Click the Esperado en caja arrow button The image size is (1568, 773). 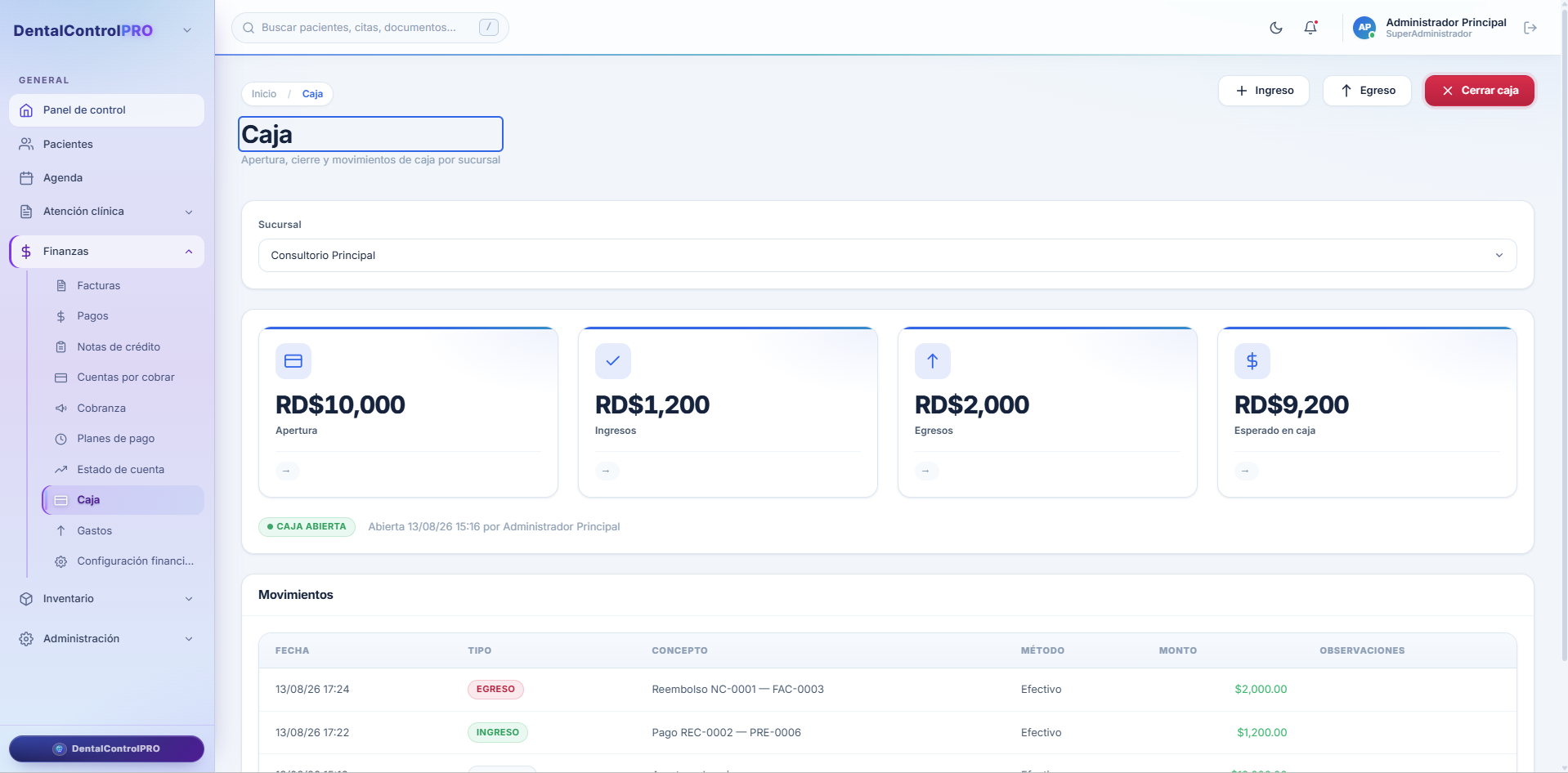tap(1246, 471)
